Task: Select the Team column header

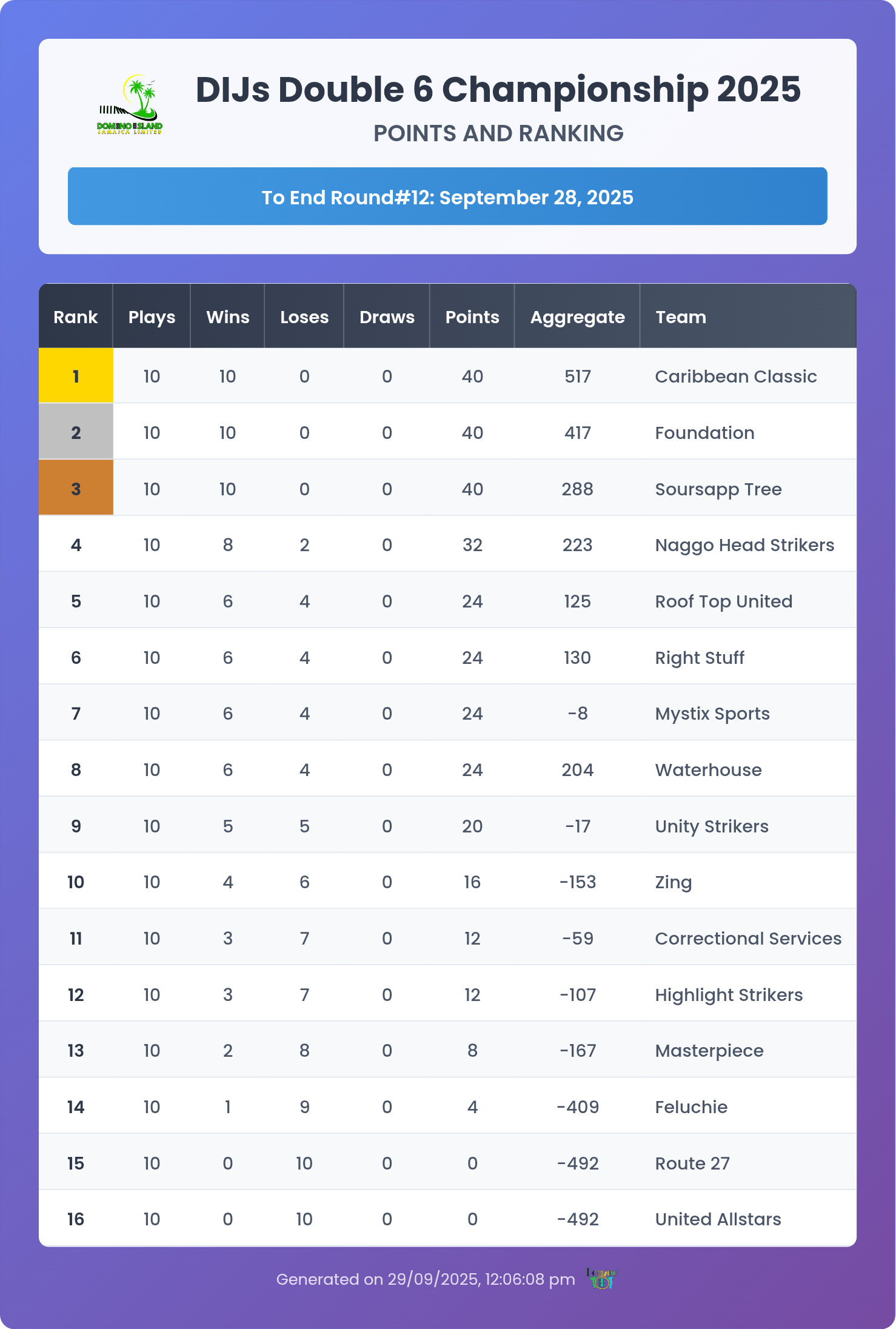Action: [681, 317]
